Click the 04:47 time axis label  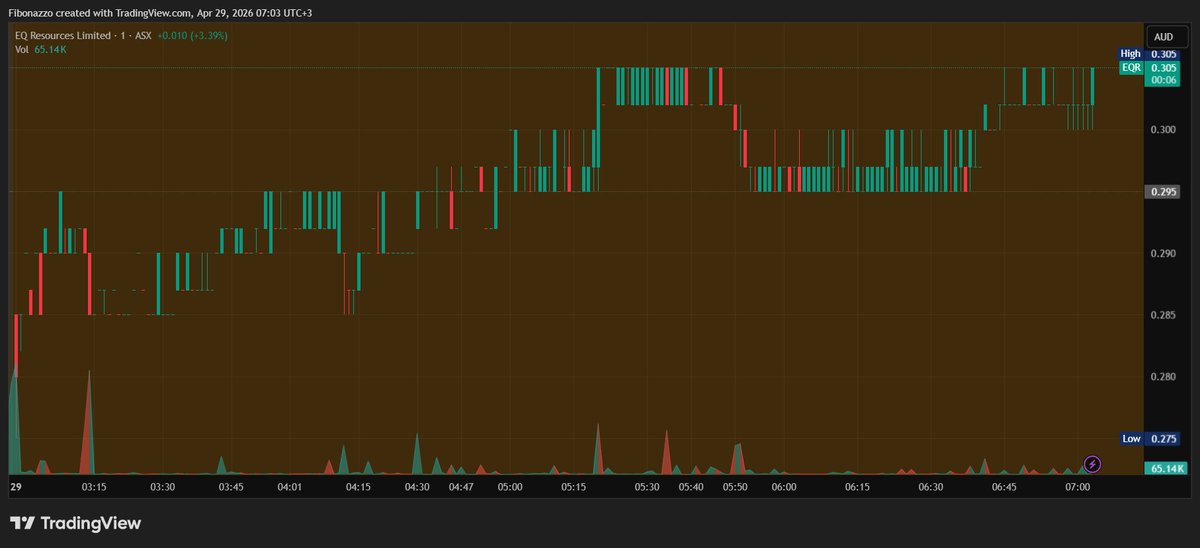461,487
